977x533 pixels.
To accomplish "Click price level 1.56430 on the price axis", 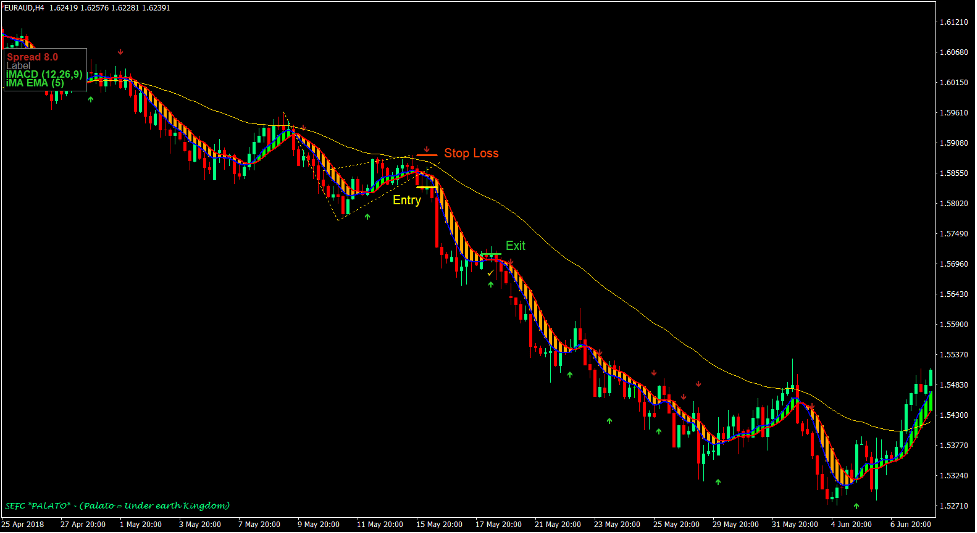I will (953, 294).
